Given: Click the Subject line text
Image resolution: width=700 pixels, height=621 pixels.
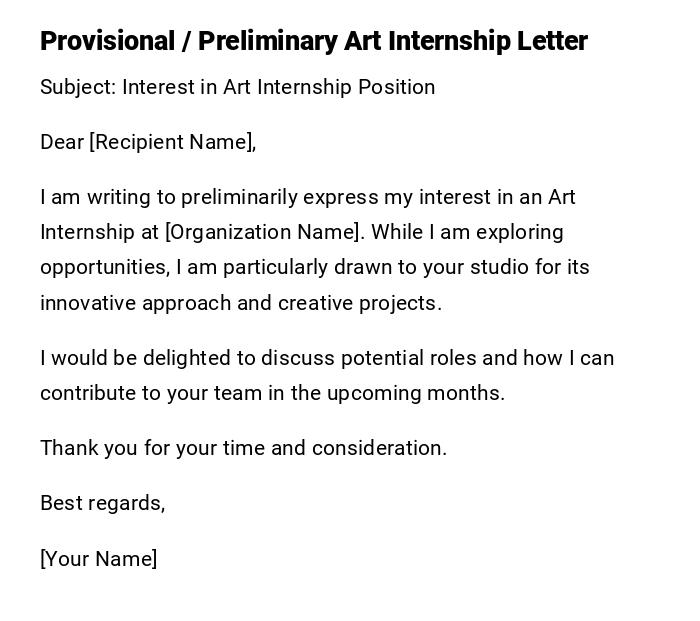Looking at the screenshot, I should click(237, 87).
